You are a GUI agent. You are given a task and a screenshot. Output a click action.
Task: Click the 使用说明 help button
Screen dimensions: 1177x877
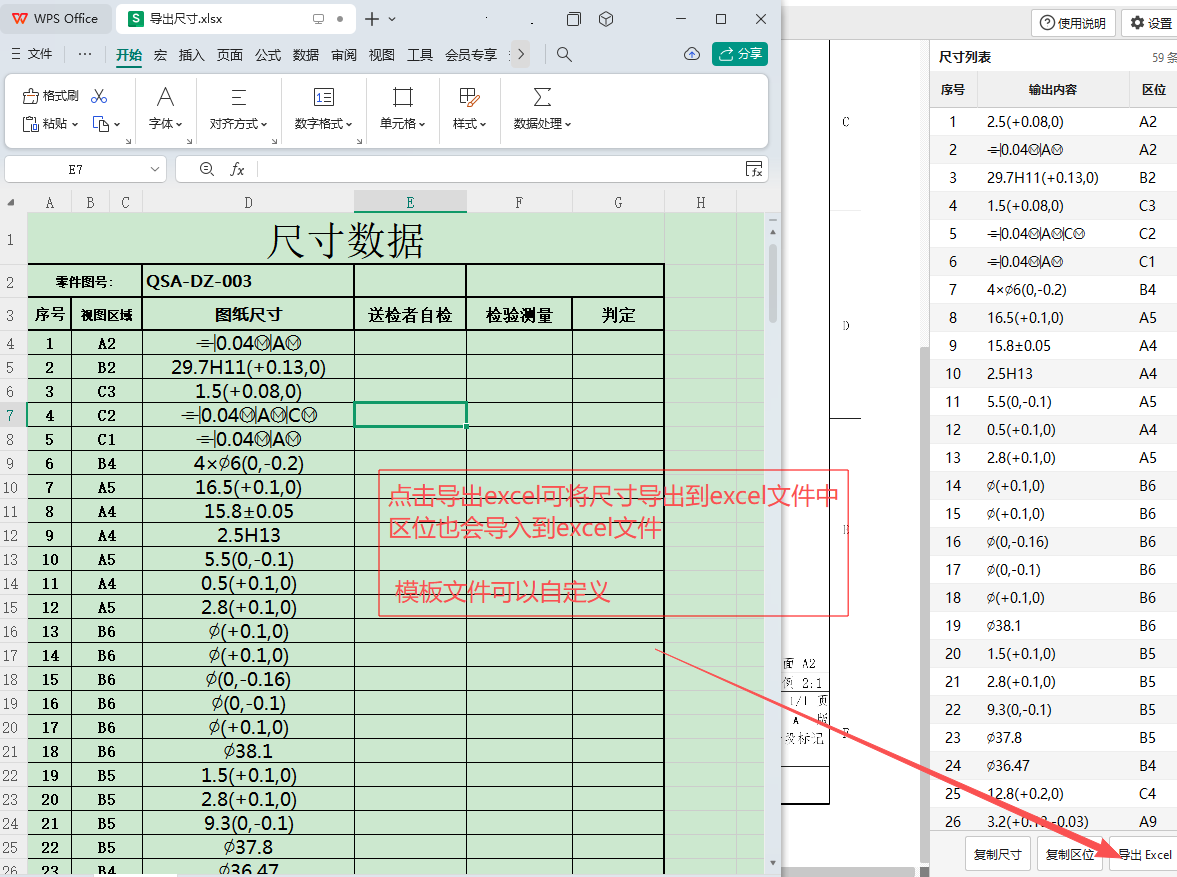1073,23
